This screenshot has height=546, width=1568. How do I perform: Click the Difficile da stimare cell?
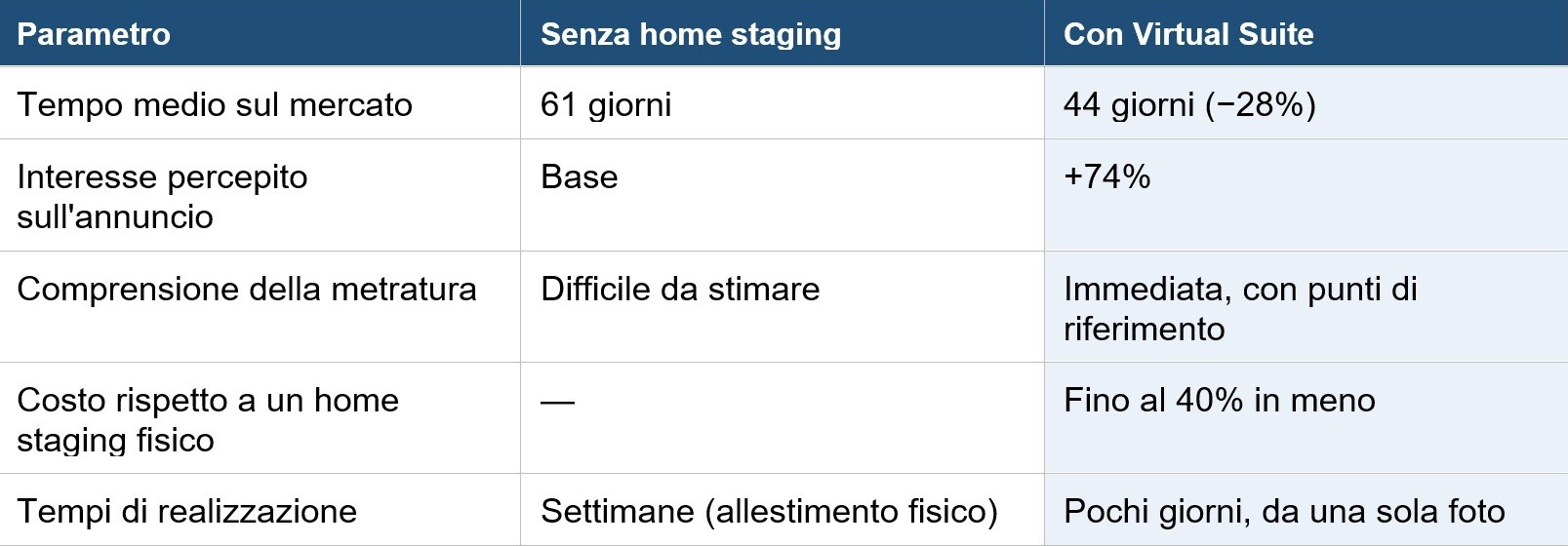coord(783,307)
